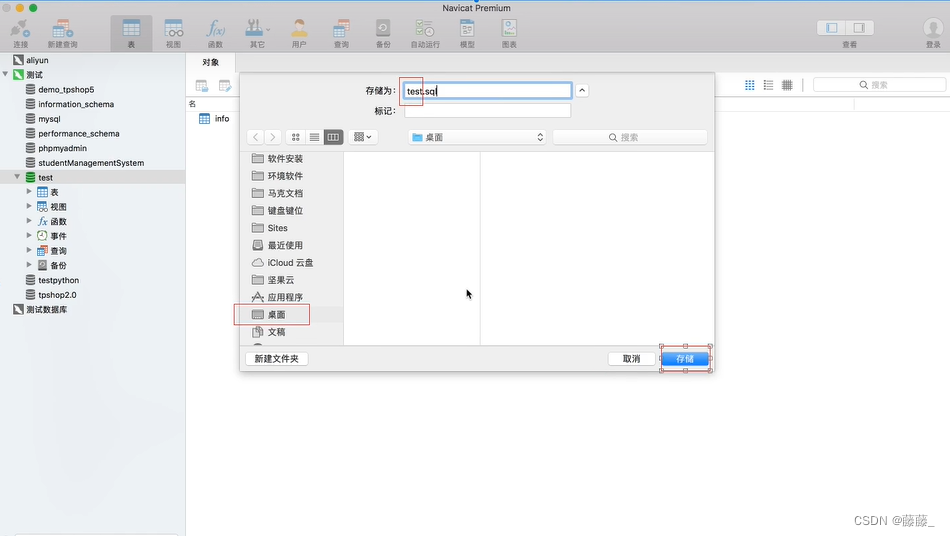This screenshot has height=536, width=950.
Task: Select the studentManagementSystem database
Action: [x=91, y=162]
